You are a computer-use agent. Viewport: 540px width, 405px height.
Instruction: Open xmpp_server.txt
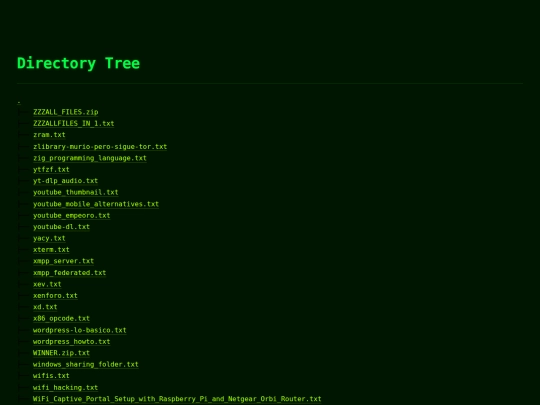pos(63,261)
